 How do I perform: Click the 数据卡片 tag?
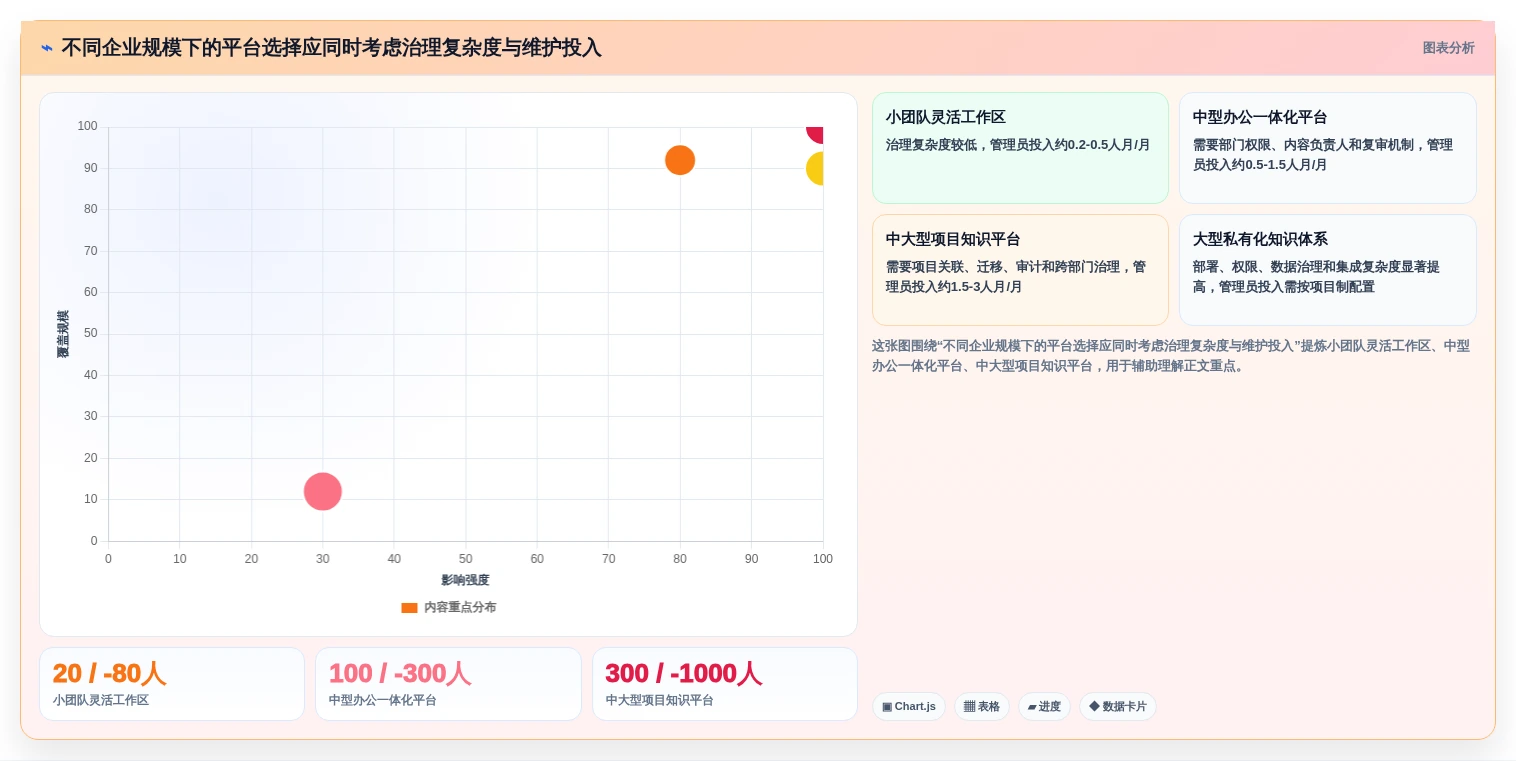1118,706
